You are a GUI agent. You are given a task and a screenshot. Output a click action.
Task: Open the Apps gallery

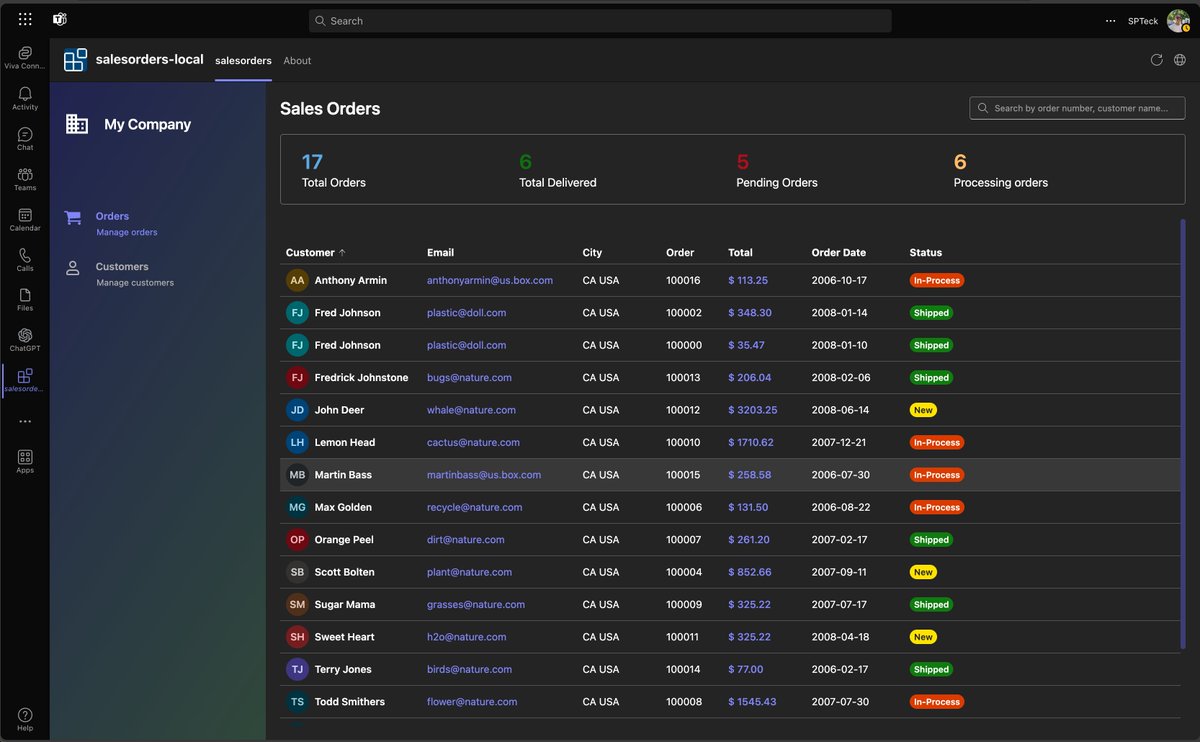24,459
